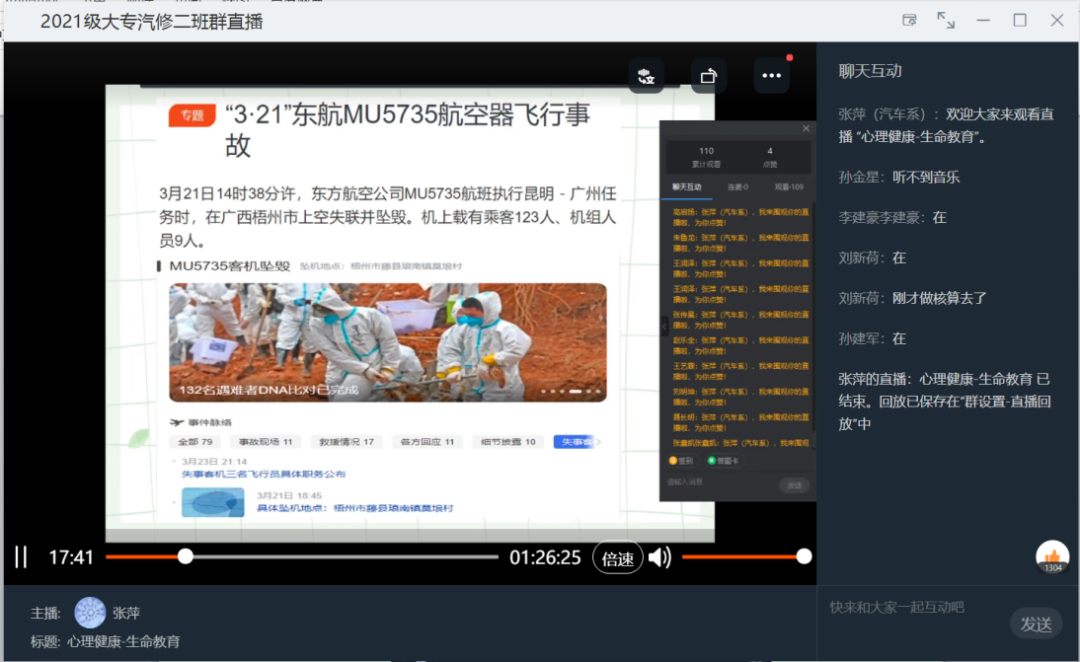Open the voice translation subtitle icon
Screen dimensions: 1080x662
(x=646, y=76)
